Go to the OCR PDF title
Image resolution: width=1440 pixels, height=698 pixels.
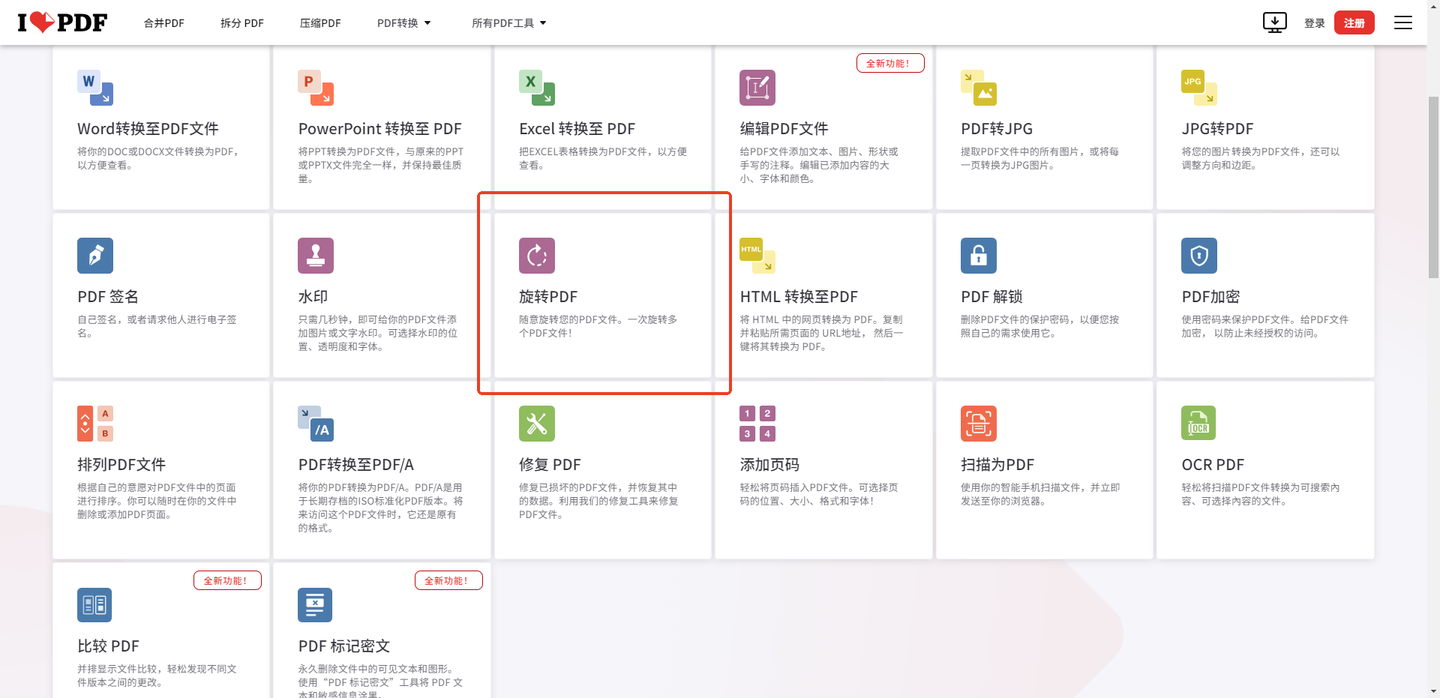point(1213,465)
